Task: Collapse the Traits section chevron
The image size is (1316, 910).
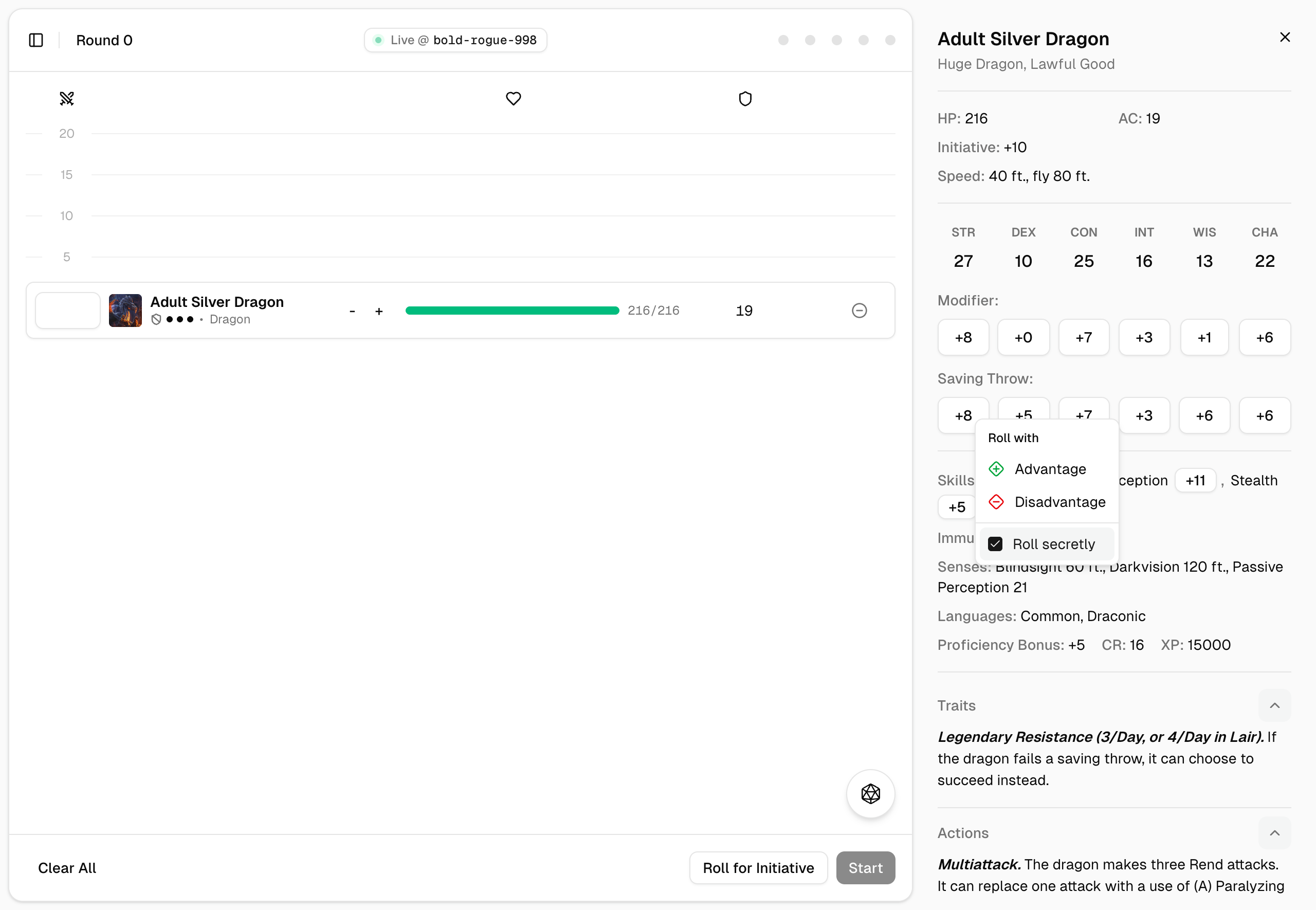Action: (x=1274, y=705)
